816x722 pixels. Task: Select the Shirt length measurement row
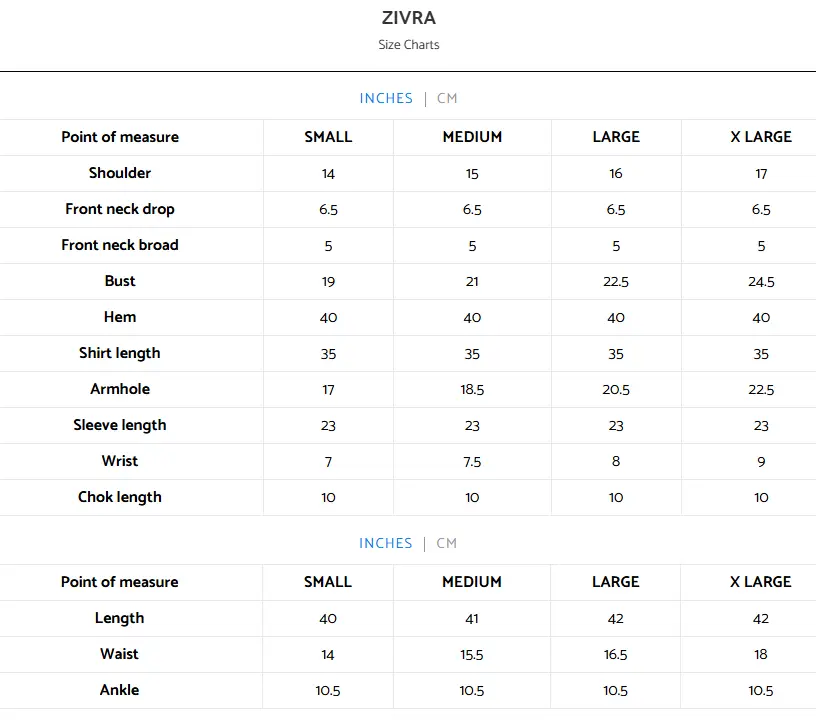tap(120, 353)
